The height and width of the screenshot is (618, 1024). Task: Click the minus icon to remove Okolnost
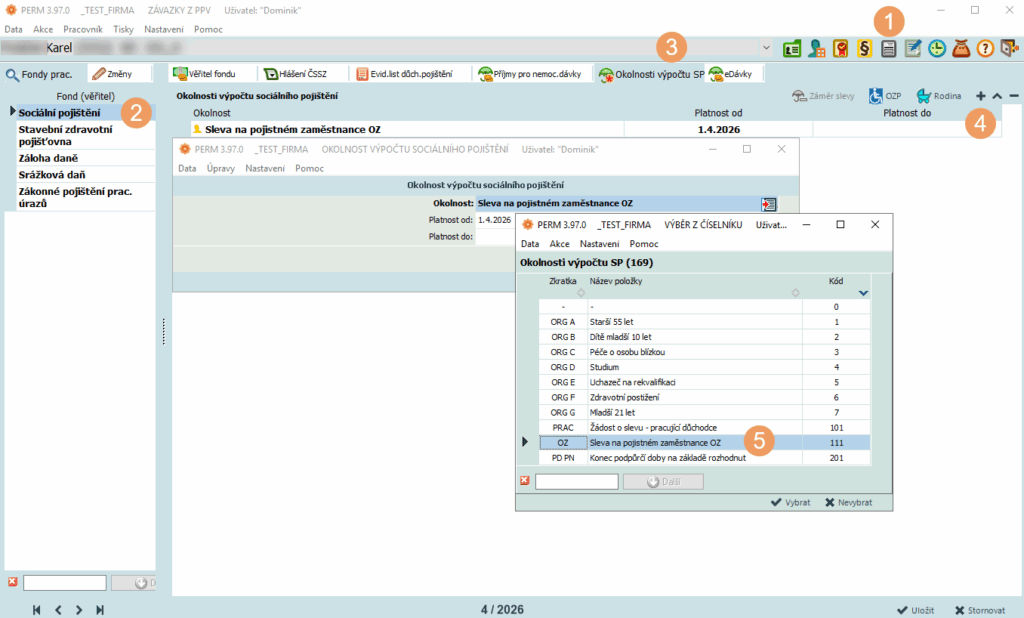pyautogui.click(x=1014, y=96)
